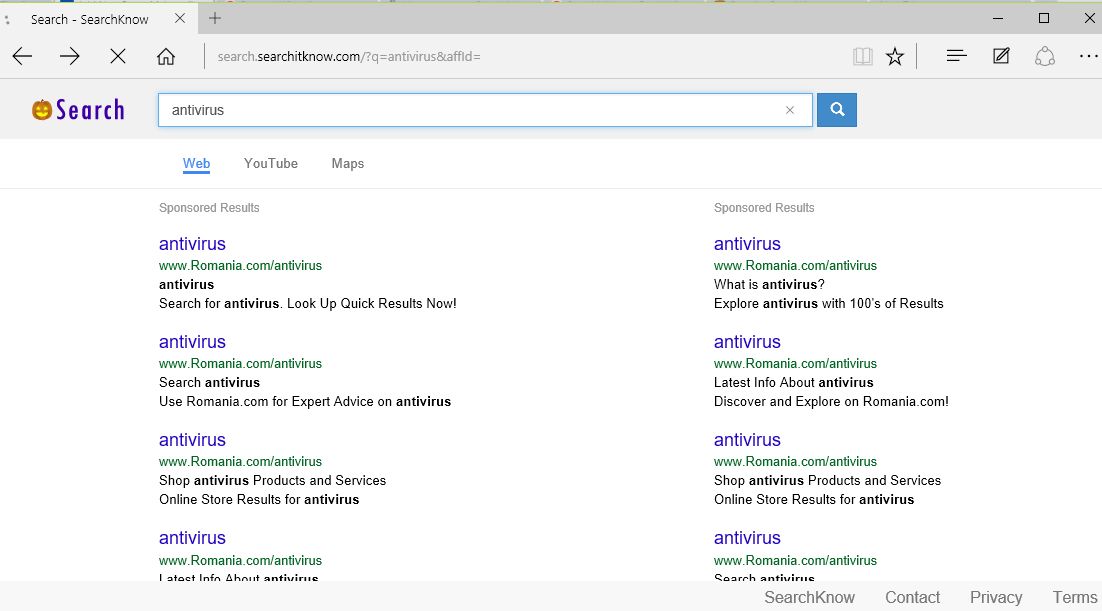Stop page loading with X button
Image resolution: width=1102 pixels, height=611 pixels.
pos(118,57)
